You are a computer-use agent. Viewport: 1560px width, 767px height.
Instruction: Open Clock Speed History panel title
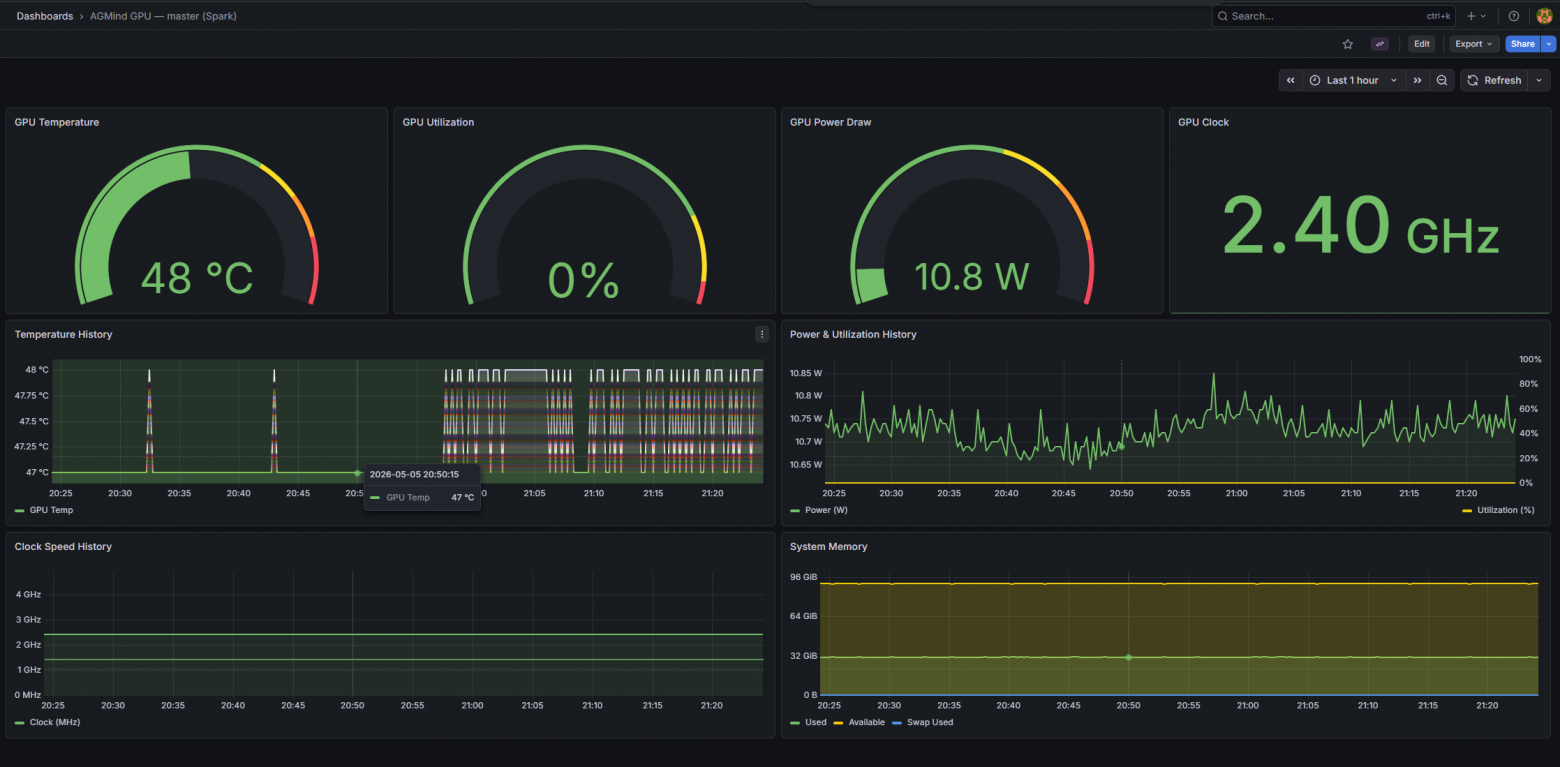[63, 547]
